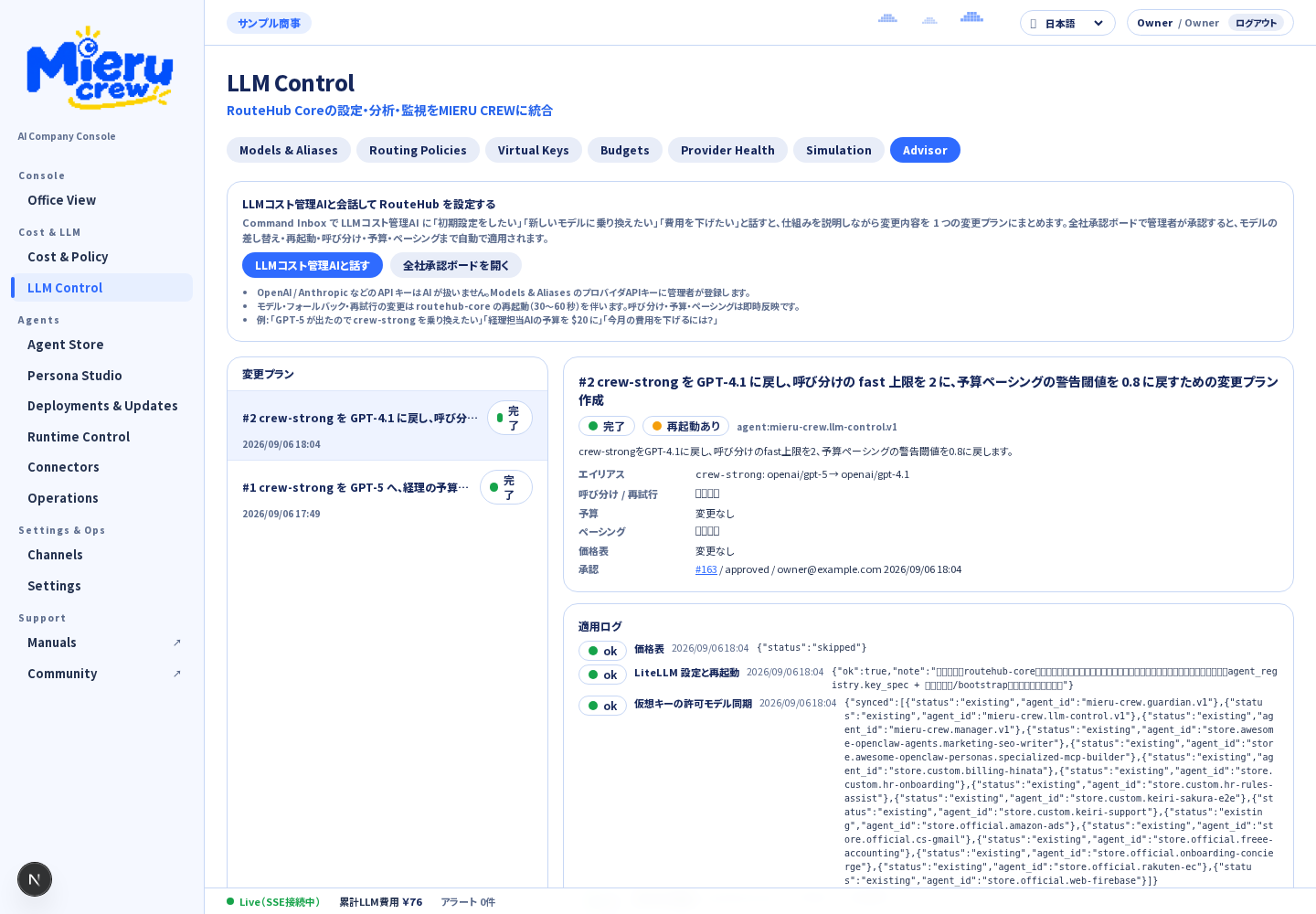Viewport: 1316px width, 914px height.
Task: Open the Budgets tab
Action: [625, 150]
